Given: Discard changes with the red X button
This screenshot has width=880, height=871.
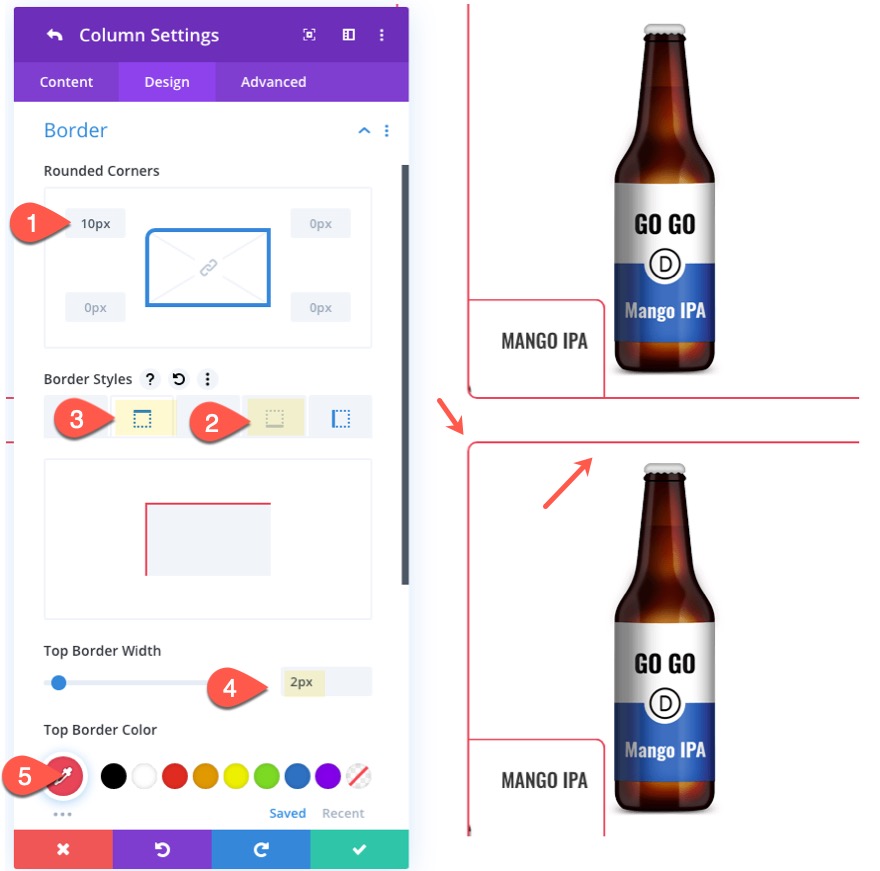Looking at the screenshot, I should [63, 849].
